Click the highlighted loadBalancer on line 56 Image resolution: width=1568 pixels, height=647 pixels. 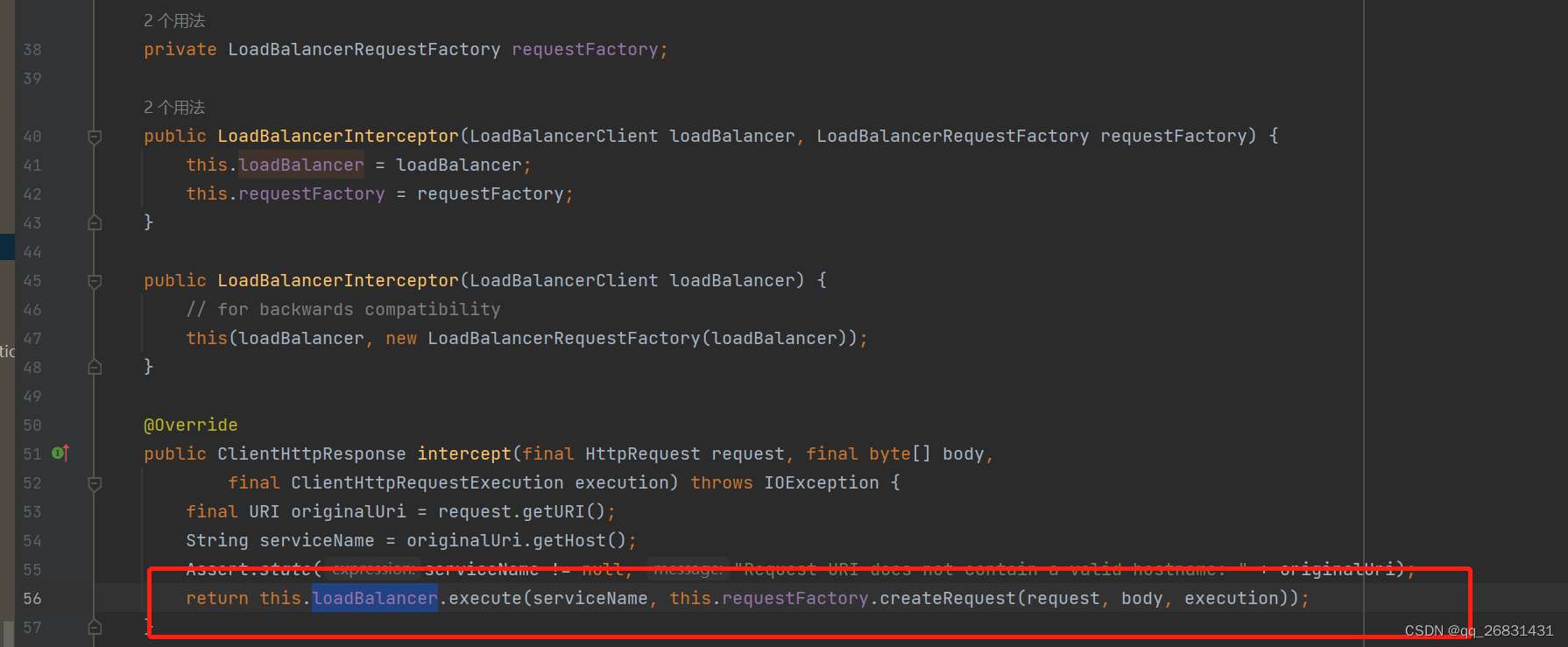coord(375,598)
